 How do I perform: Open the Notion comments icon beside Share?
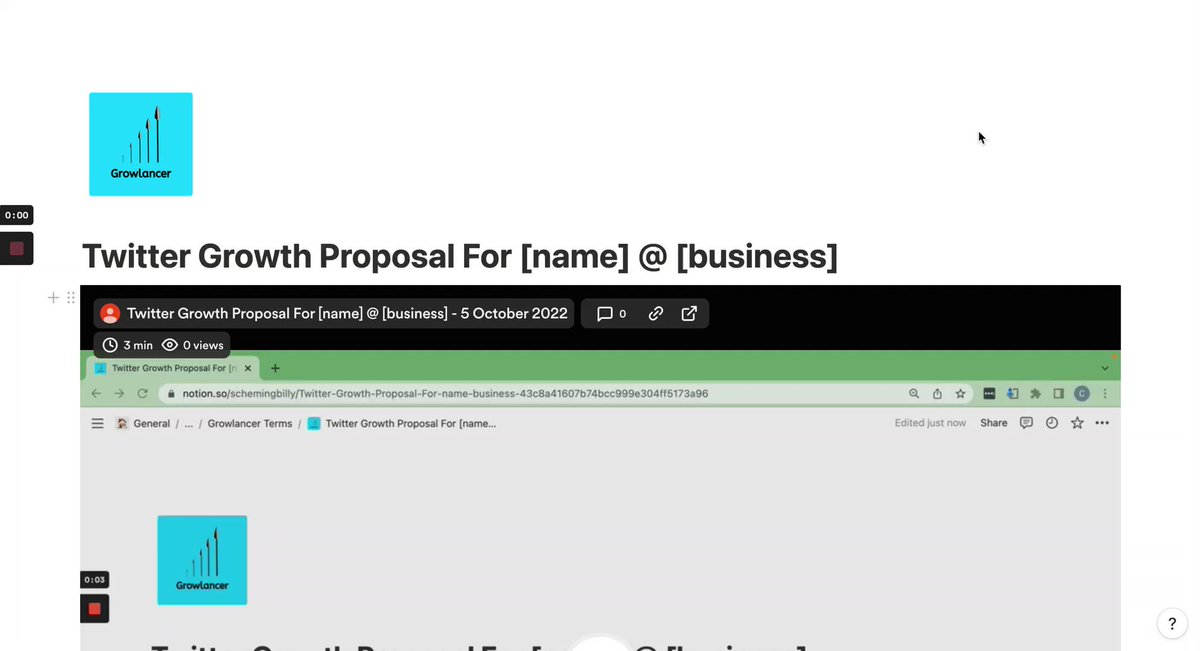click(x=1026, y=423)
